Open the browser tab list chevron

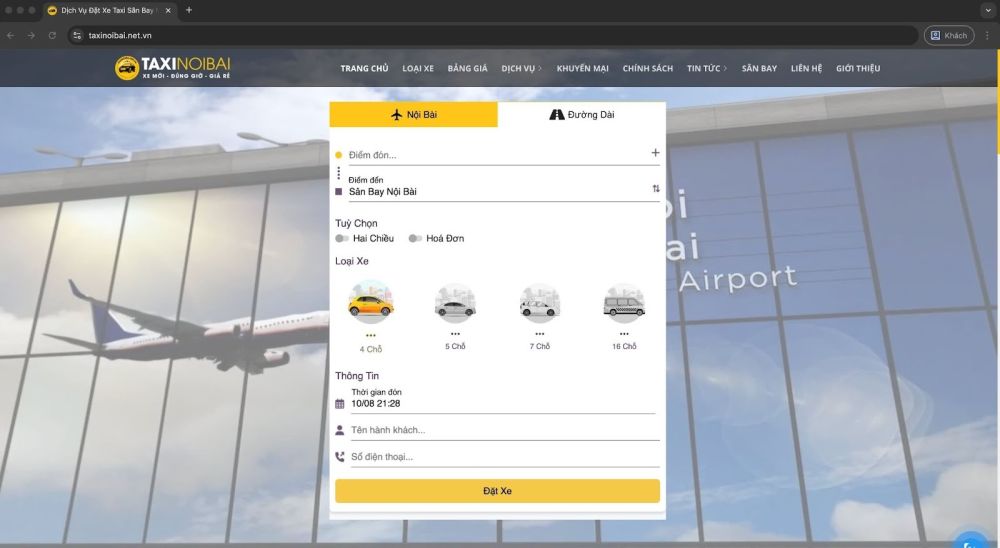point(988,10)
